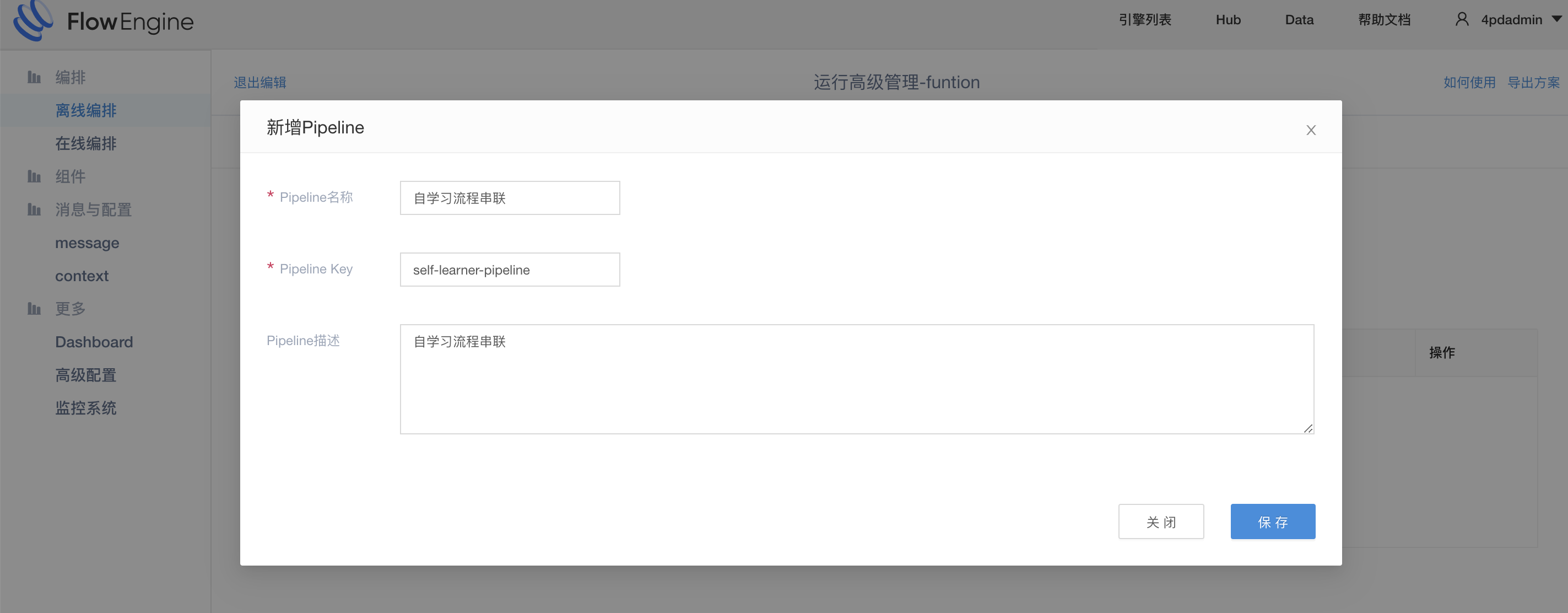Expand the 4pdadmin dropdown arrow
Screen dimensions: 1568x613
1557,19
